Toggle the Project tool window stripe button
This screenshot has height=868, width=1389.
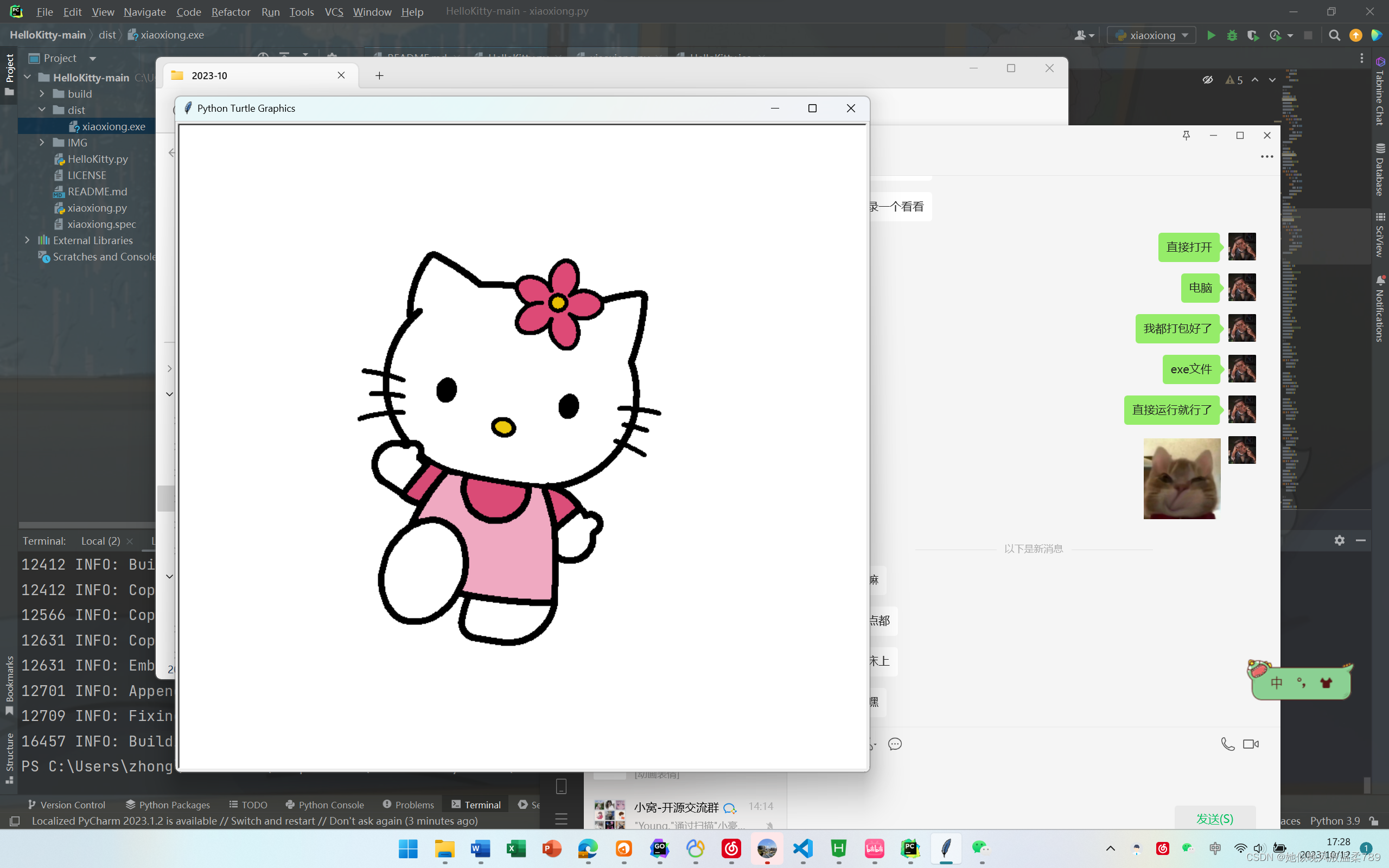pyautogui.click(x=9, y=75)
